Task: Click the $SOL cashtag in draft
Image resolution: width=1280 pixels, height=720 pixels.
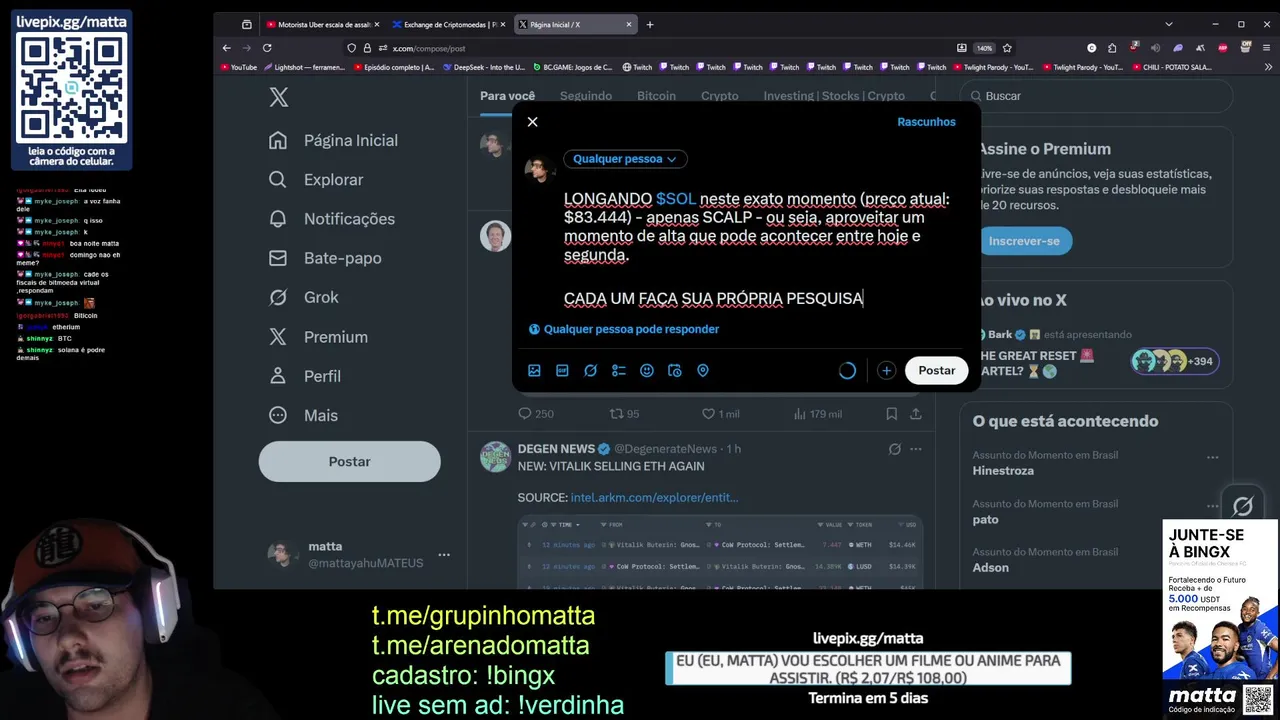Action: pos(676,199)
